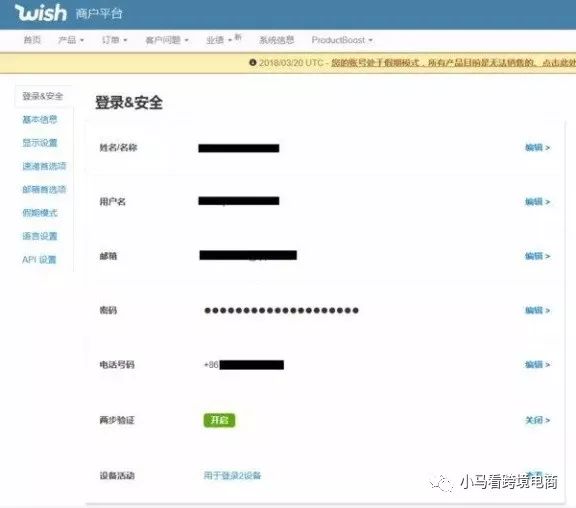Select 语言设置 in the sidebar
This screenshot has width=576, height=508.
point(40,236)
